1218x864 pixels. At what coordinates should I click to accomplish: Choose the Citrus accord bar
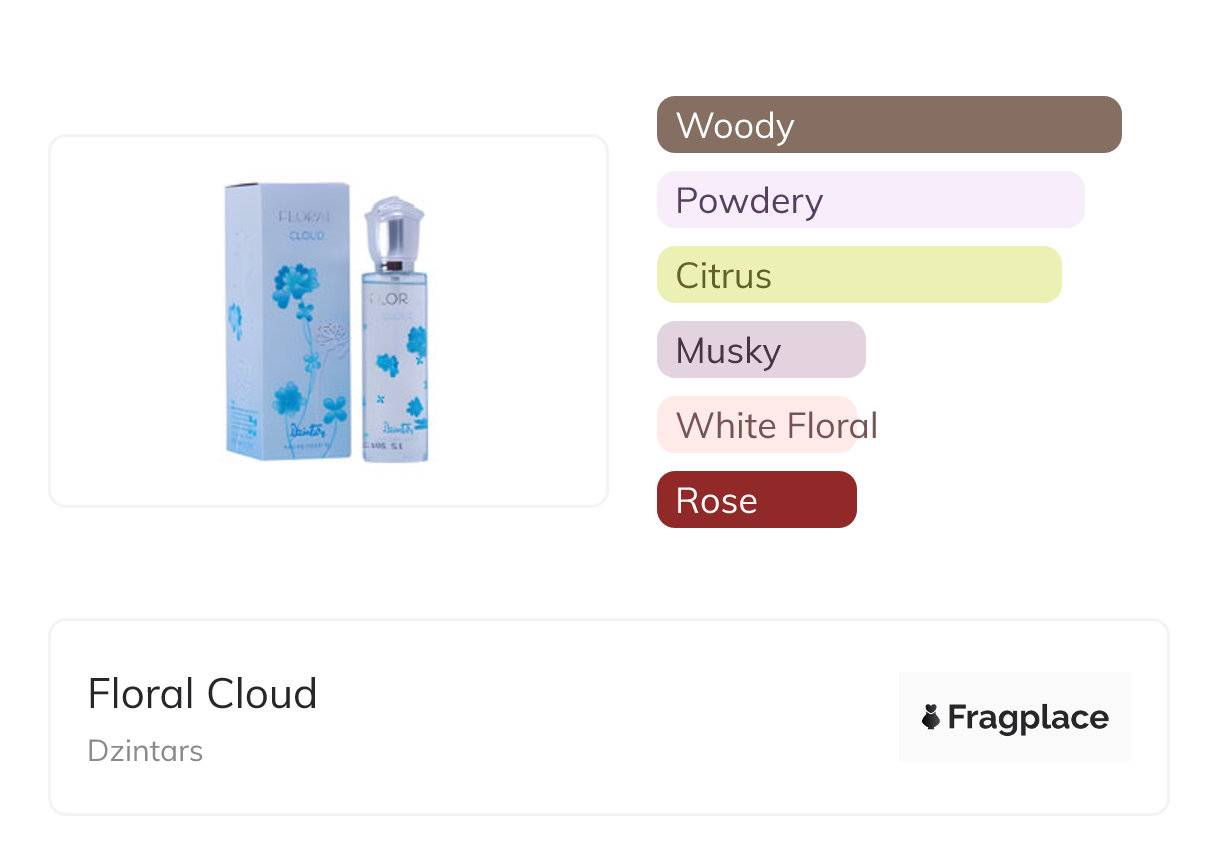(858, 275)
